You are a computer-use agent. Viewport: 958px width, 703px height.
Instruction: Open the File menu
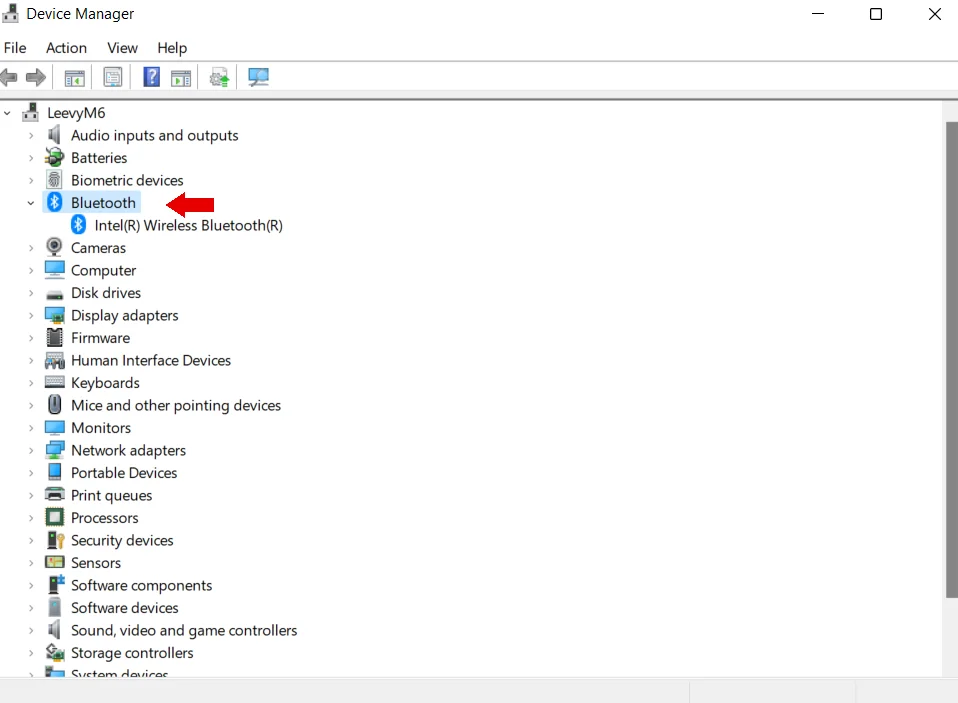(x=15, y=48)
